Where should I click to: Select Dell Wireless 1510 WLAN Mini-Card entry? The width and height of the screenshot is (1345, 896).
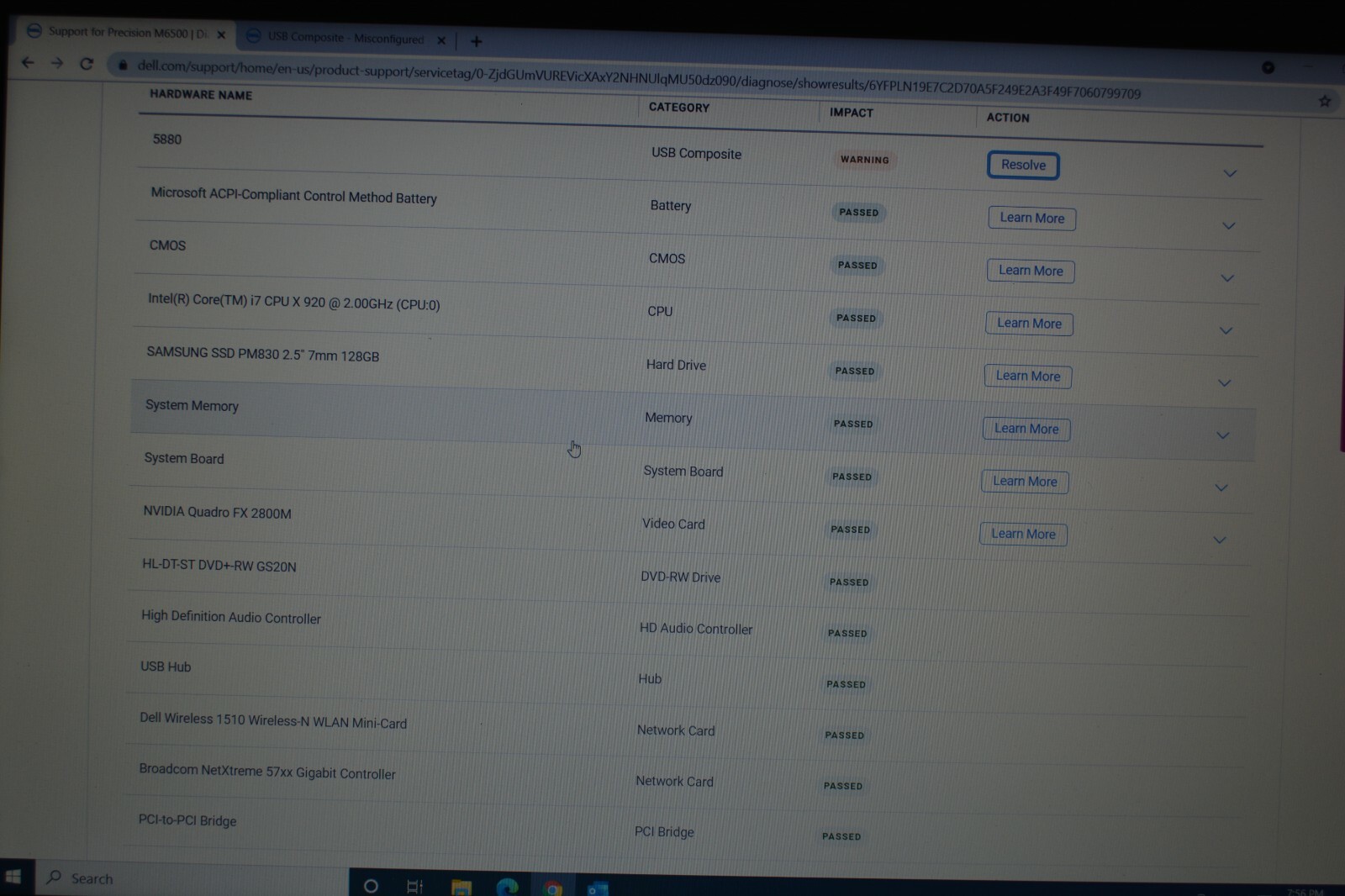point(272,720)
